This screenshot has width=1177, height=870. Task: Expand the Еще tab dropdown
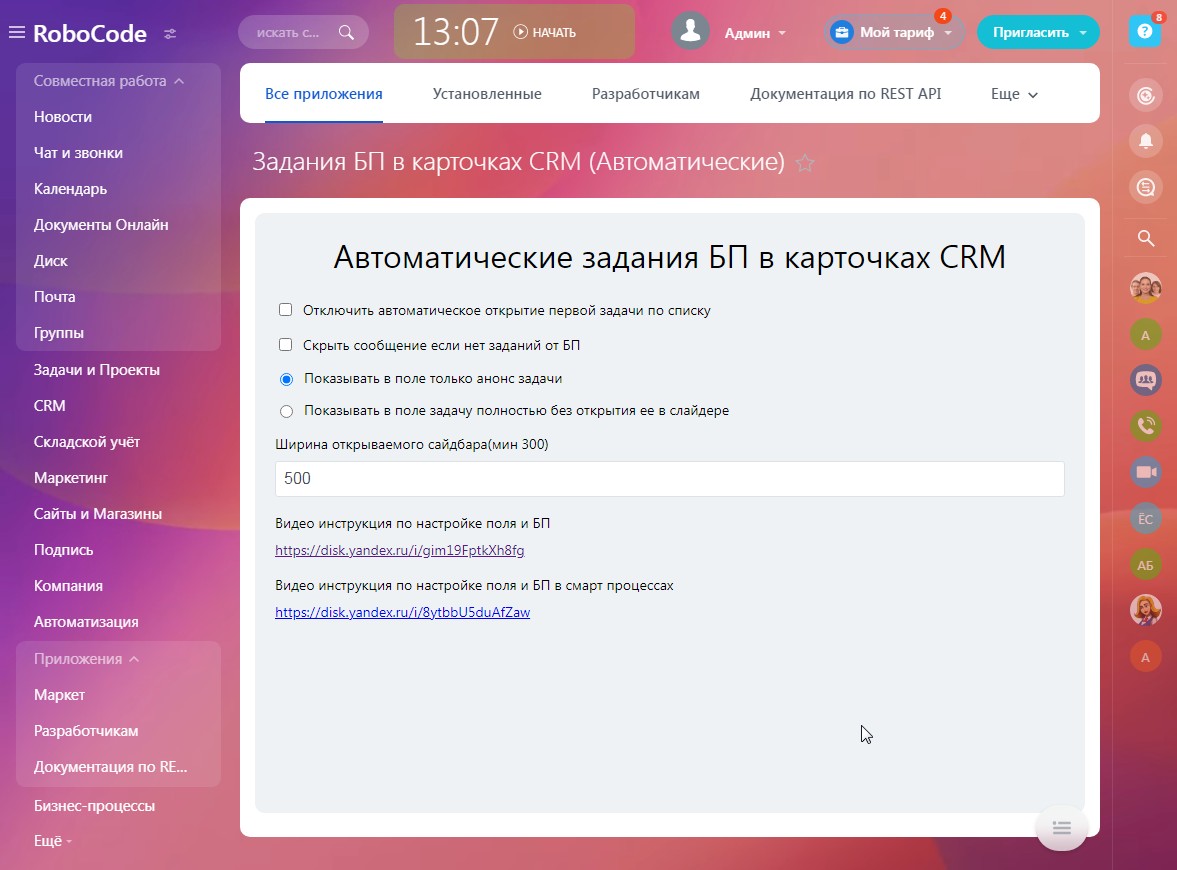pos(1014,94)
